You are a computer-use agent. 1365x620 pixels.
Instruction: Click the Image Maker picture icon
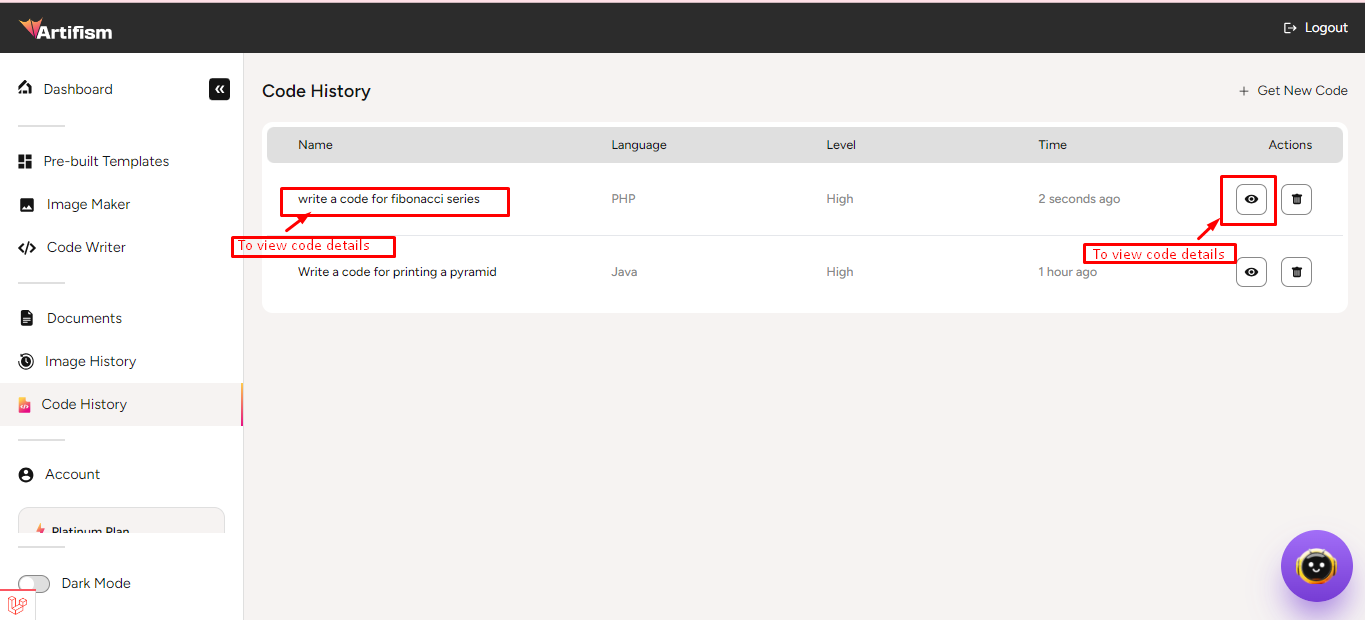[27, 205]
